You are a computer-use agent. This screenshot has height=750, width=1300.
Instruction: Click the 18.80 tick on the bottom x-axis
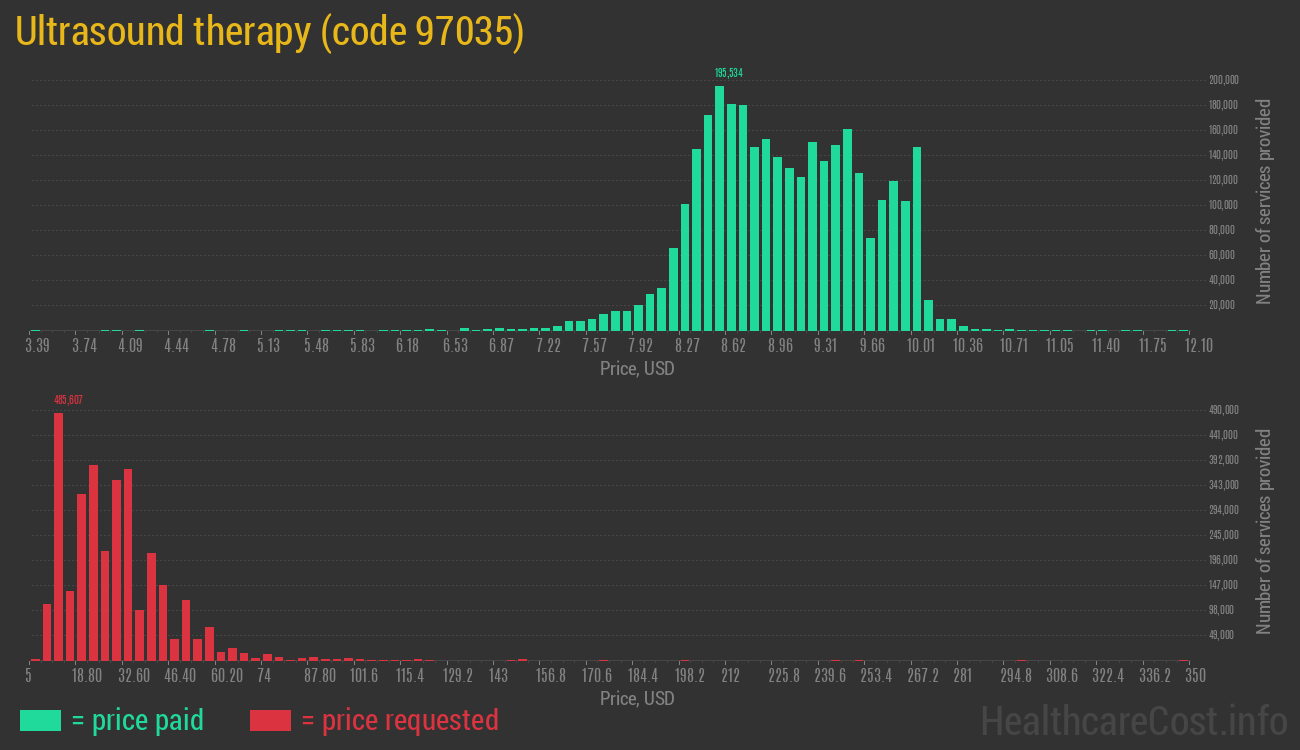[87, 675]
